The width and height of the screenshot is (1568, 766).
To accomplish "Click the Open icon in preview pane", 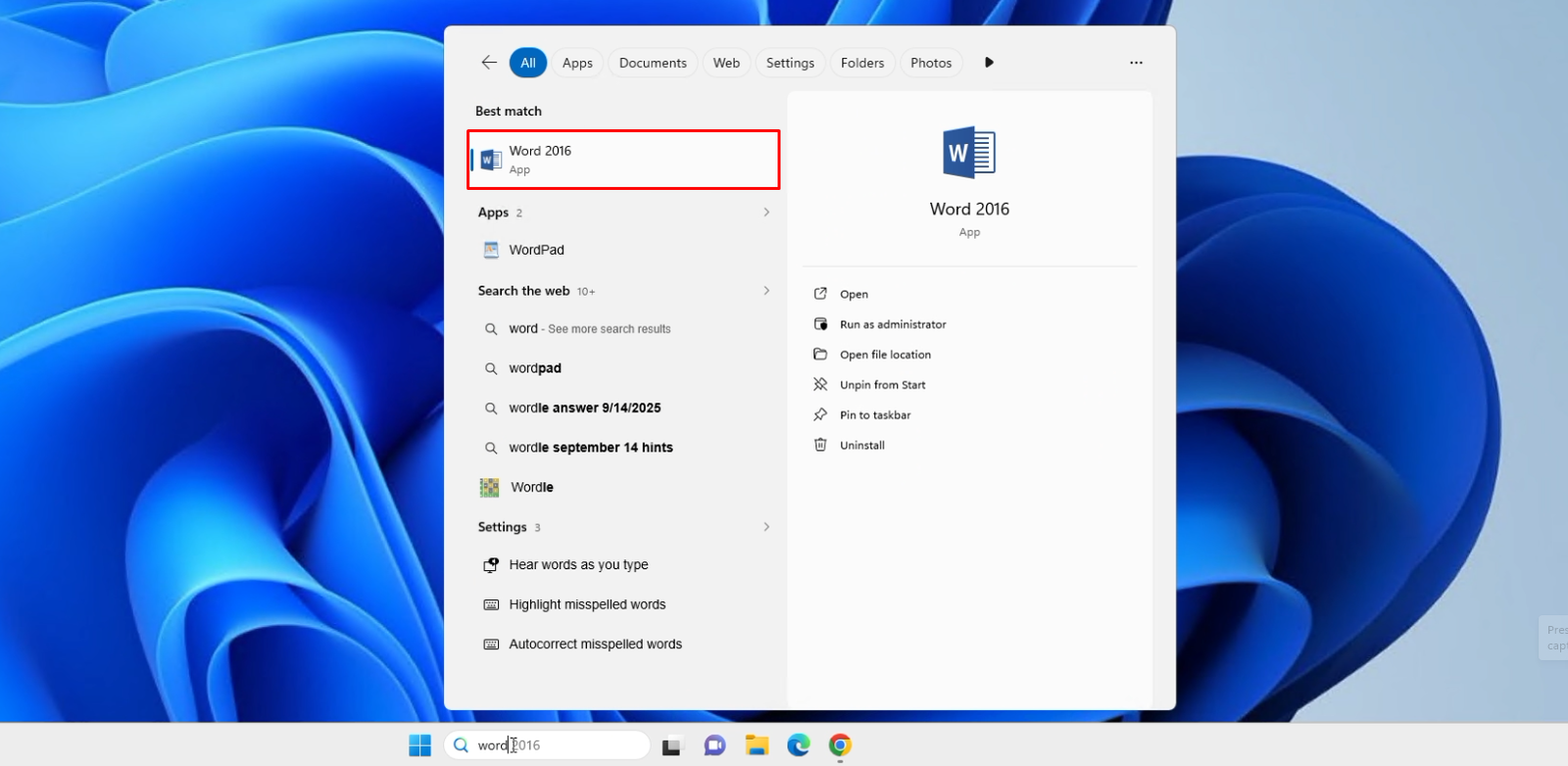I will point(820,294).
